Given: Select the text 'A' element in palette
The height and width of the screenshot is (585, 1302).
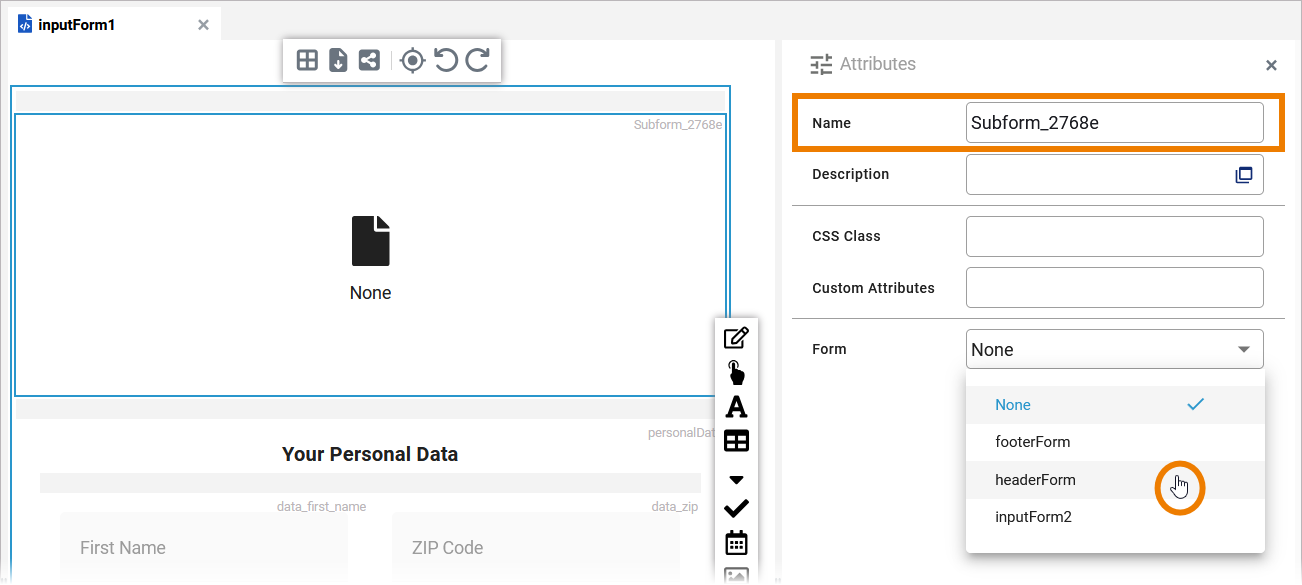Looking at the screenshot, I should (736, 407).
